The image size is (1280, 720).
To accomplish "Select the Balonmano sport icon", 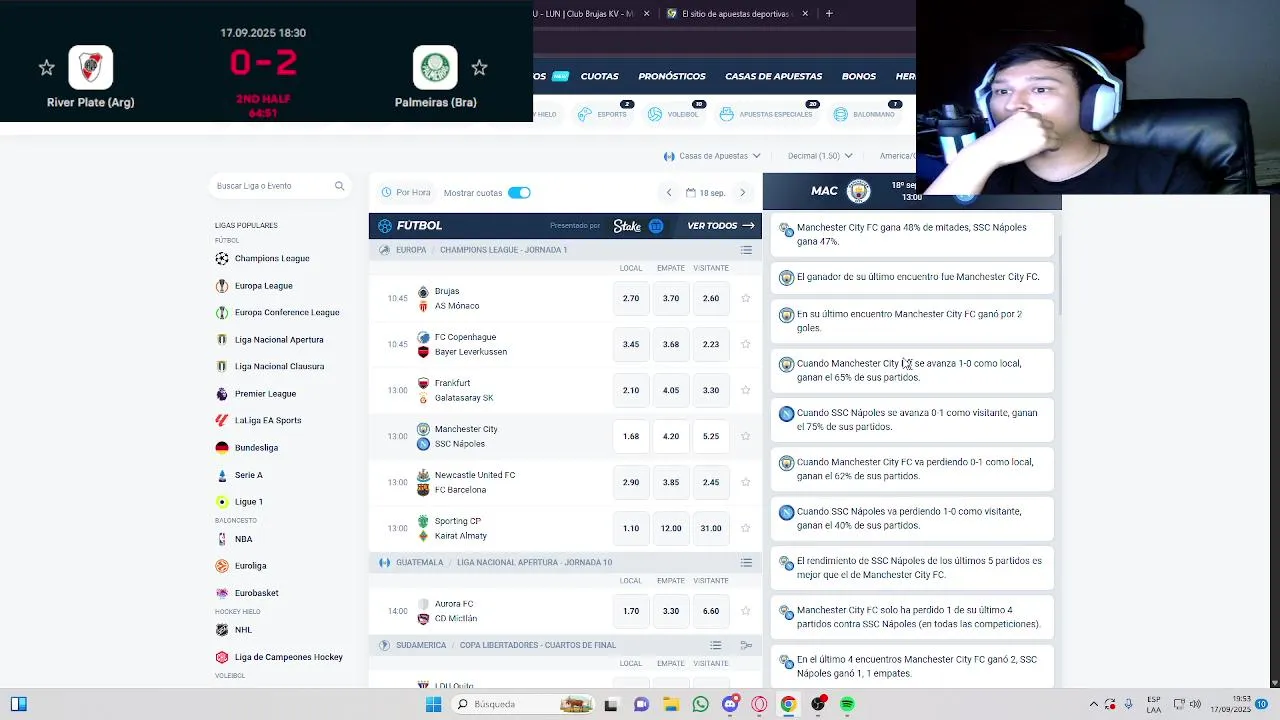I will 841,114.
